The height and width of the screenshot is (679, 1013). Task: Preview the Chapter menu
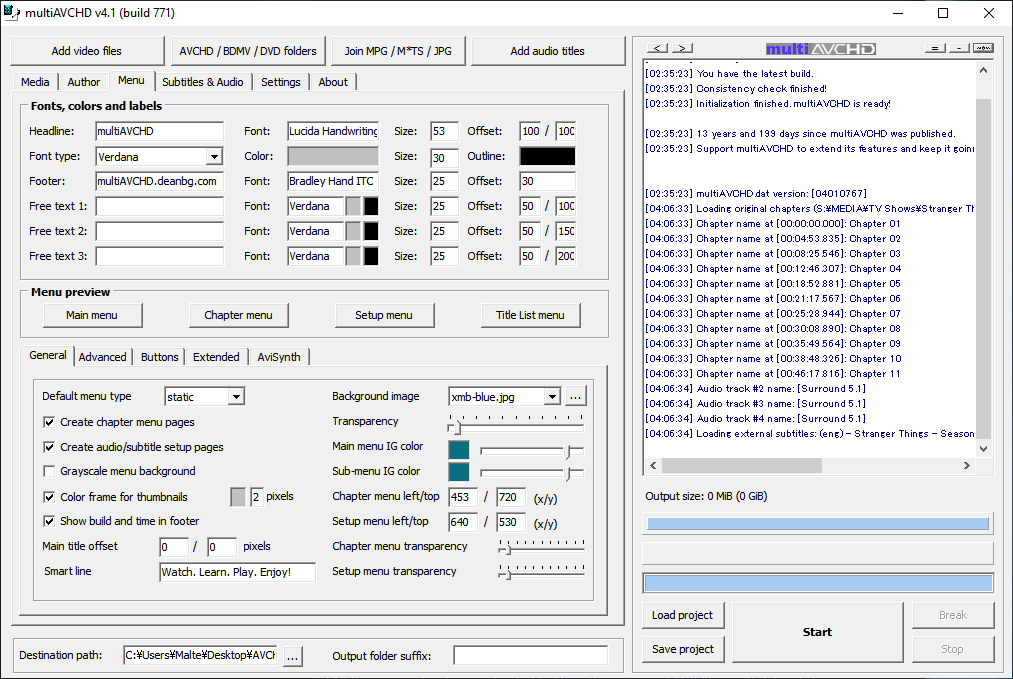pos(238,315)
